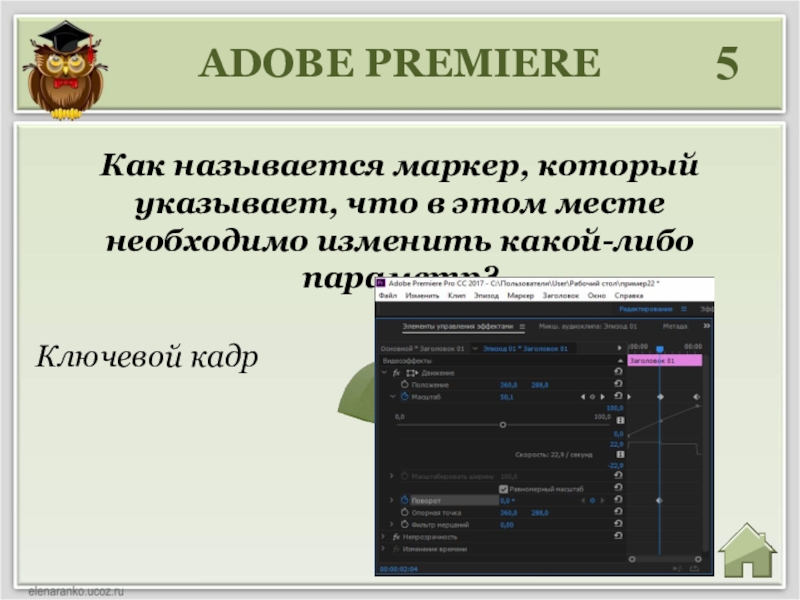Expand Изменение времени effect
Screen dimensions: 800x600
pyautogui.click(x=384, y=549)
